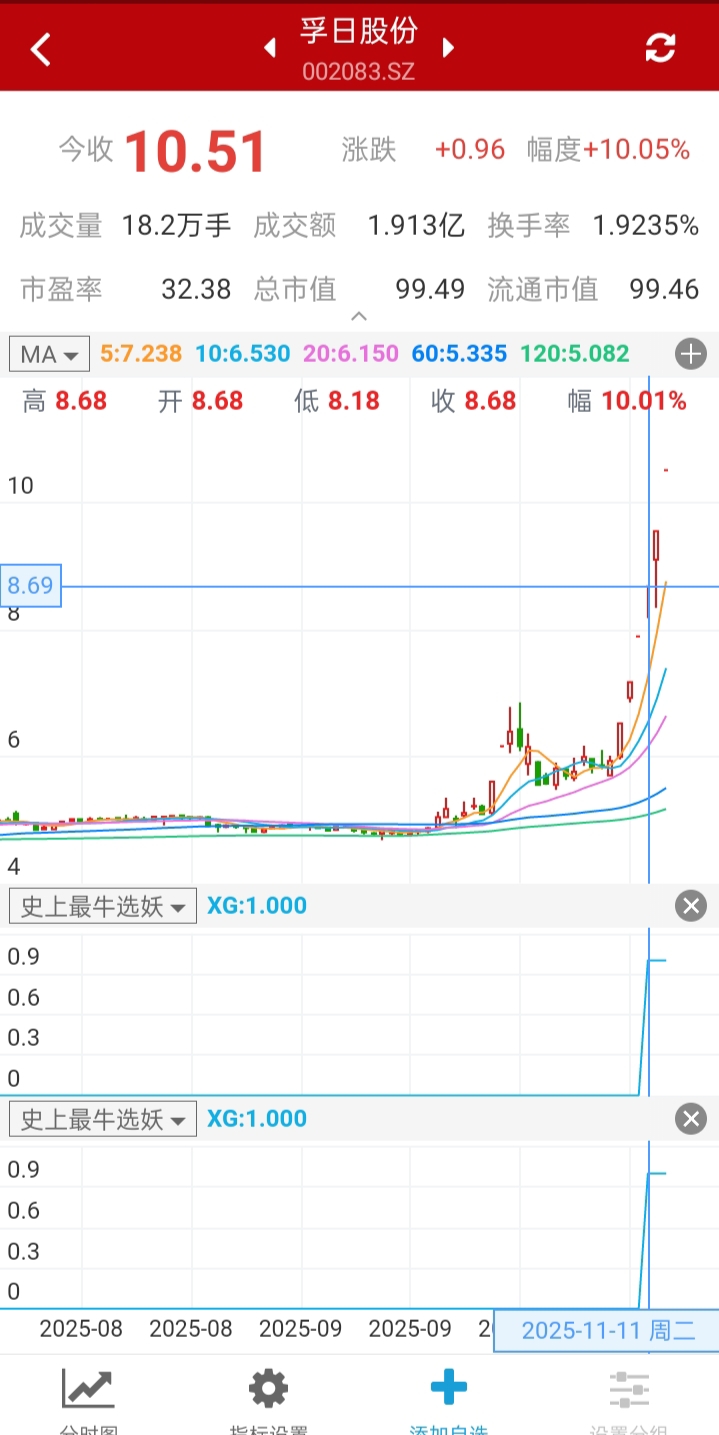This screenshot has height=1435, width=719.
Task: Open 指标设置 gear settings
Action: [268, 1395]
